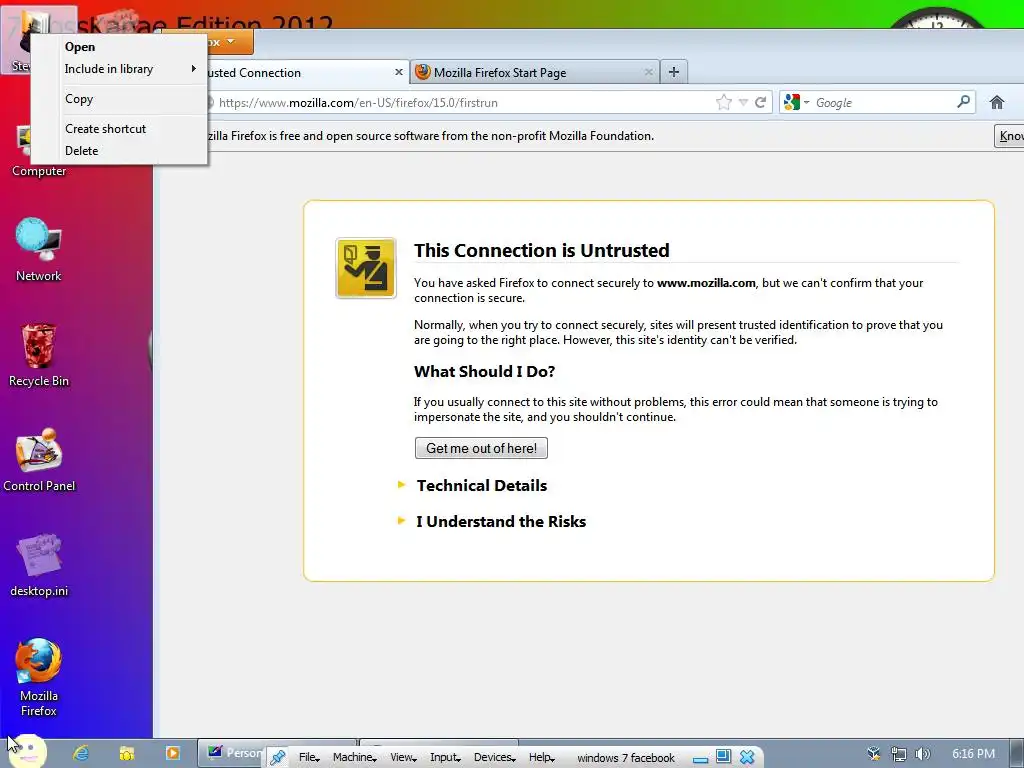Viewport: 1024px width, 768px height.
Task: Close the Untrusted Connection tab
Action: 398,72
